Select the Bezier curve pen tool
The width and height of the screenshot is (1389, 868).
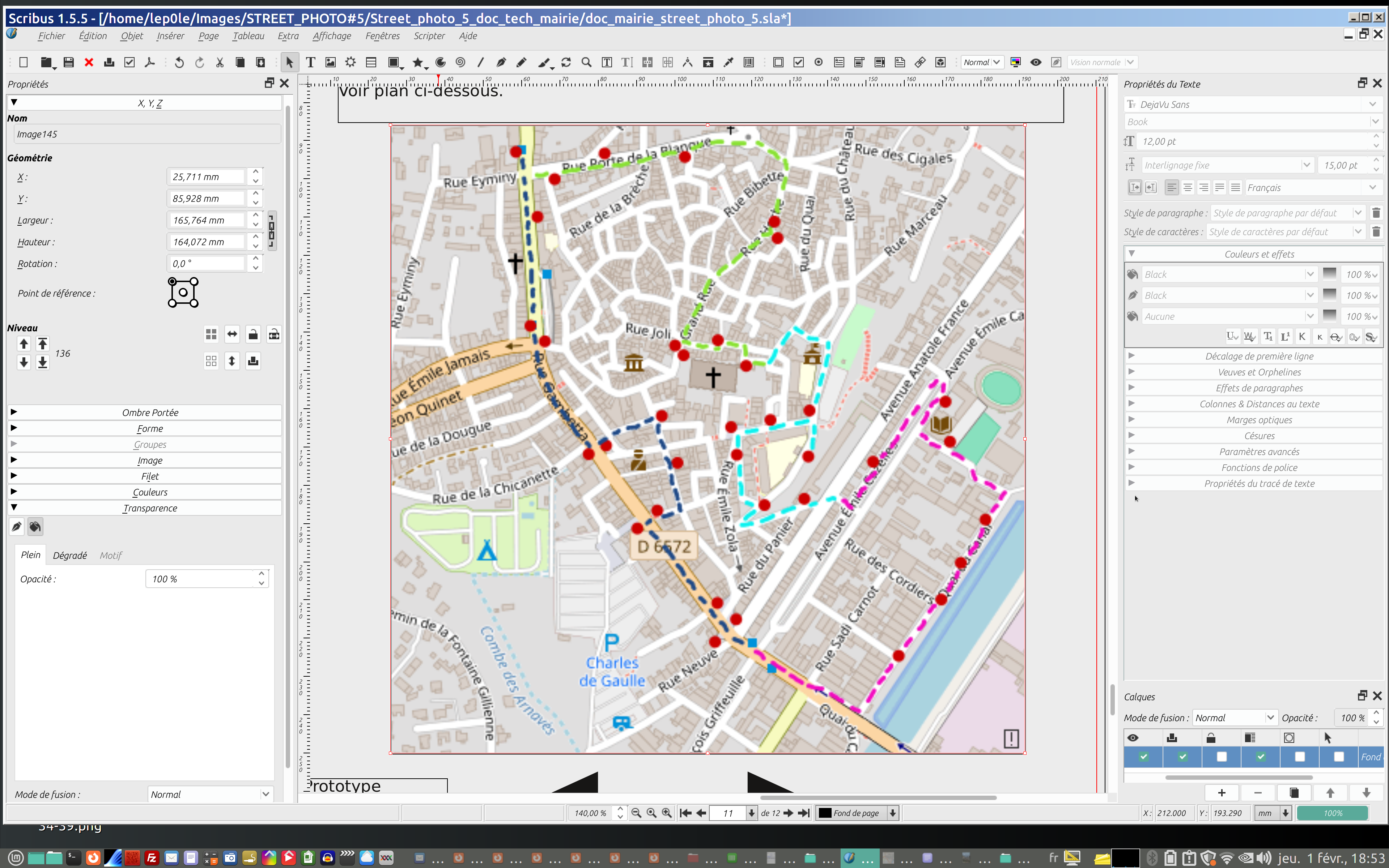click(x=501, y=62)
